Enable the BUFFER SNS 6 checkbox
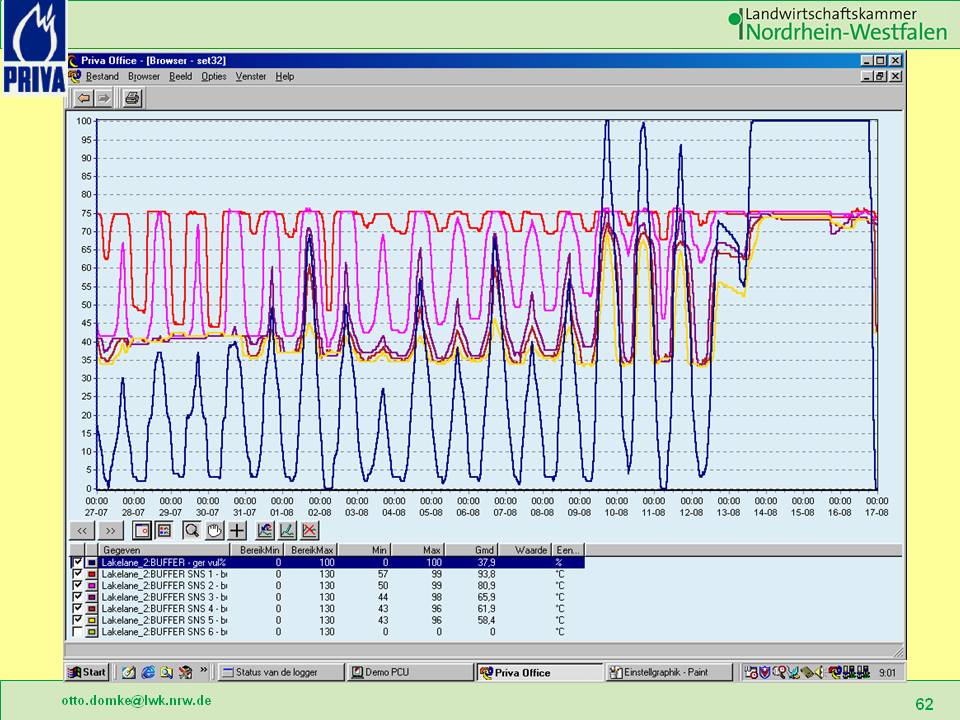Image resolution: width=960 pixels, height=720 pixels. pos(77,632)
